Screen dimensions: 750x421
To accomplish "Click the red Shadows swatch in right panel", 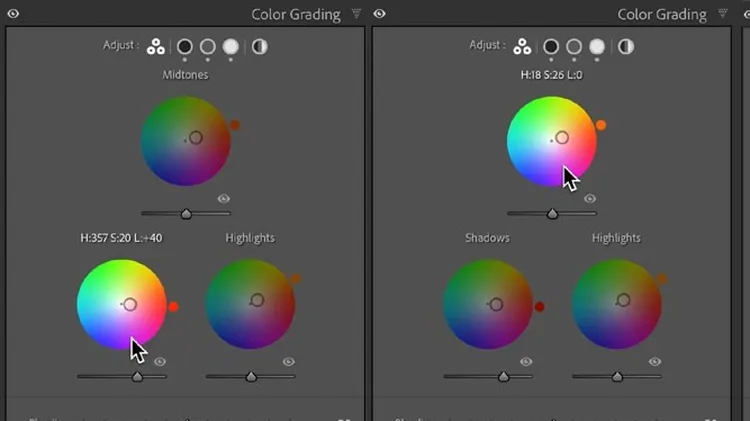I will (540, 307).
